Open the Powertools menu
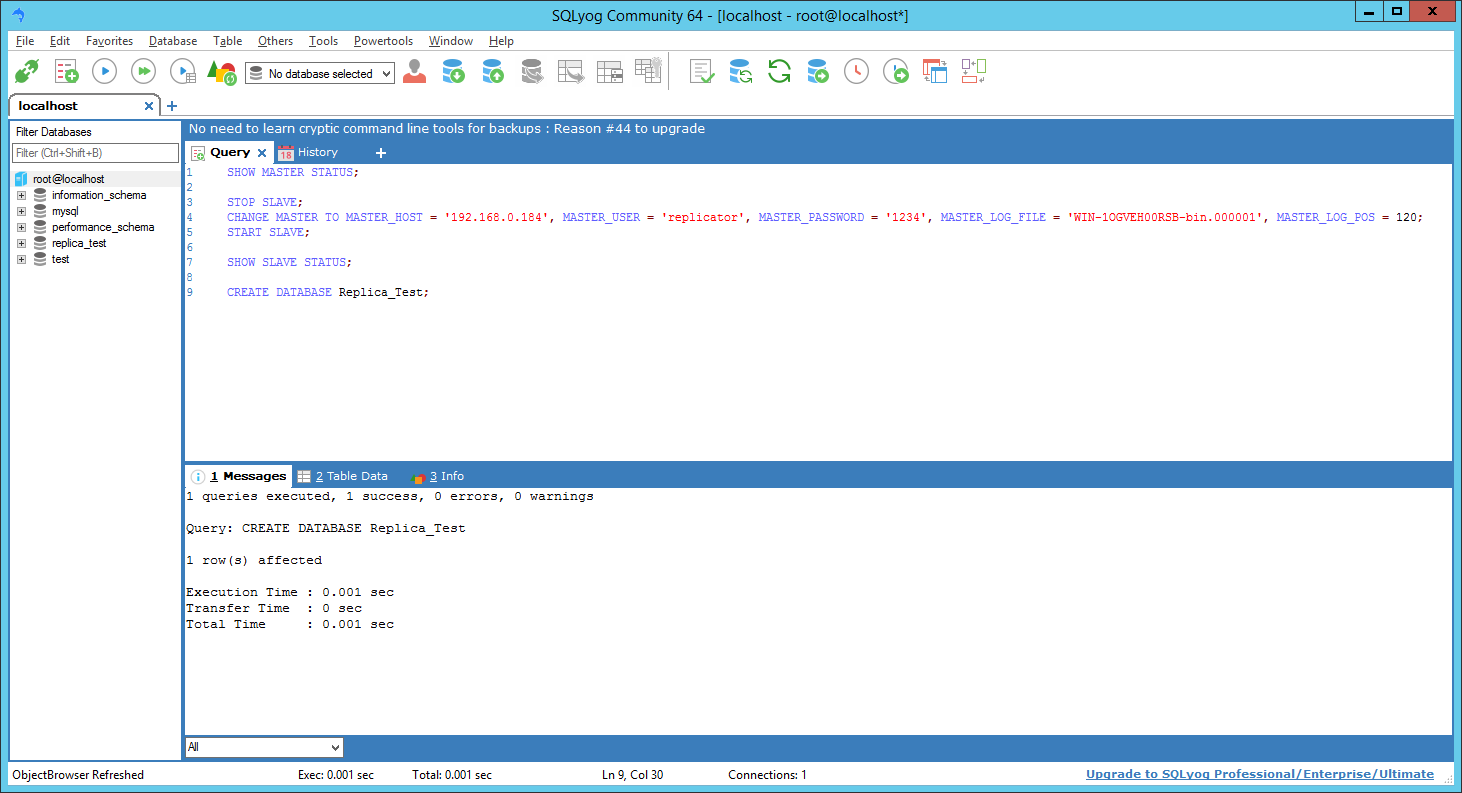This screenshot has width=1462, height=793. 383,41
